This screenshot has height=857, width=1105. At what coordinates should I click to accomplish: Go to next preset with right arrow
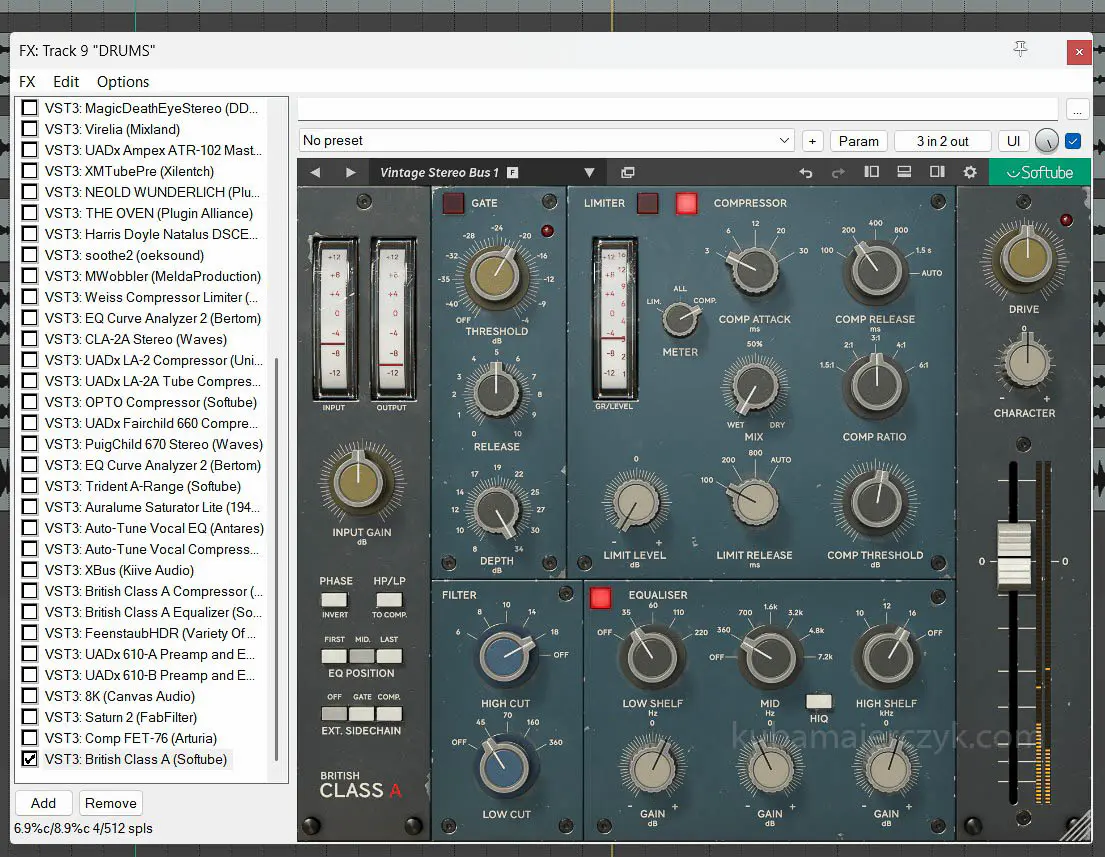coord(350,172)
